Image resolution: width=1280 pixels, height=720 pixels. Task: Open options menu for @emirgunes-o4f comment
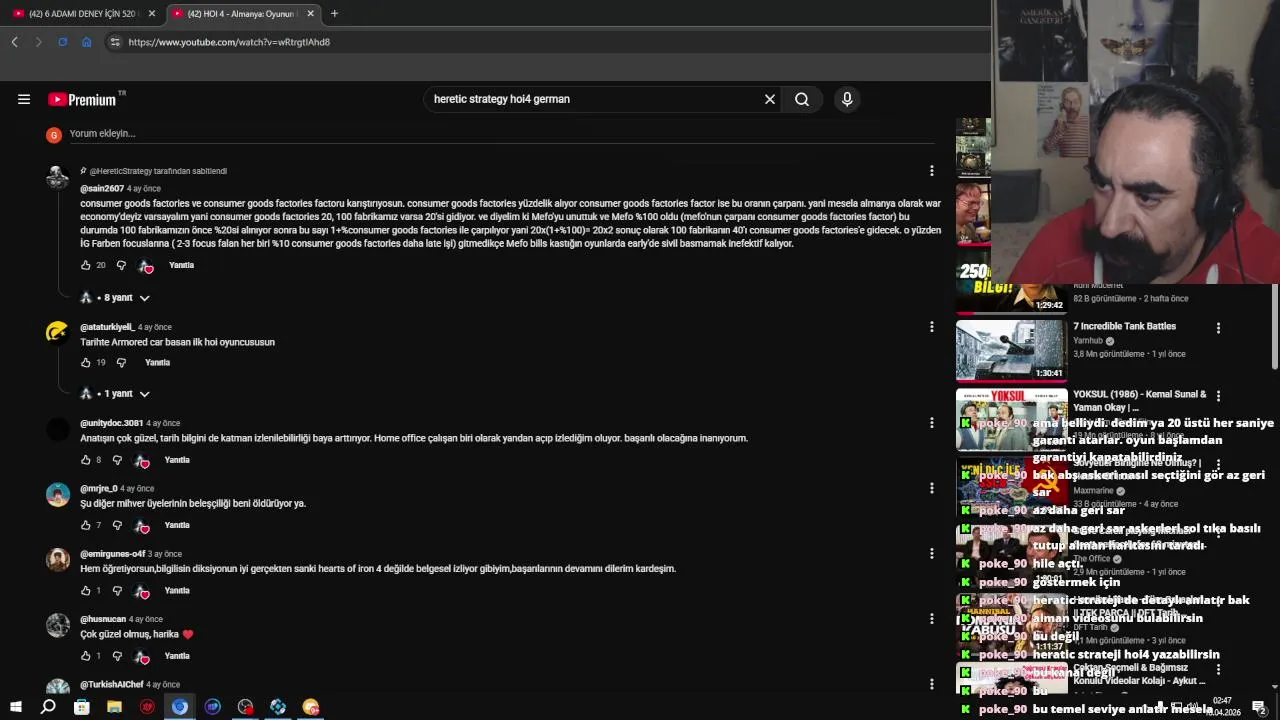(931, 553)
